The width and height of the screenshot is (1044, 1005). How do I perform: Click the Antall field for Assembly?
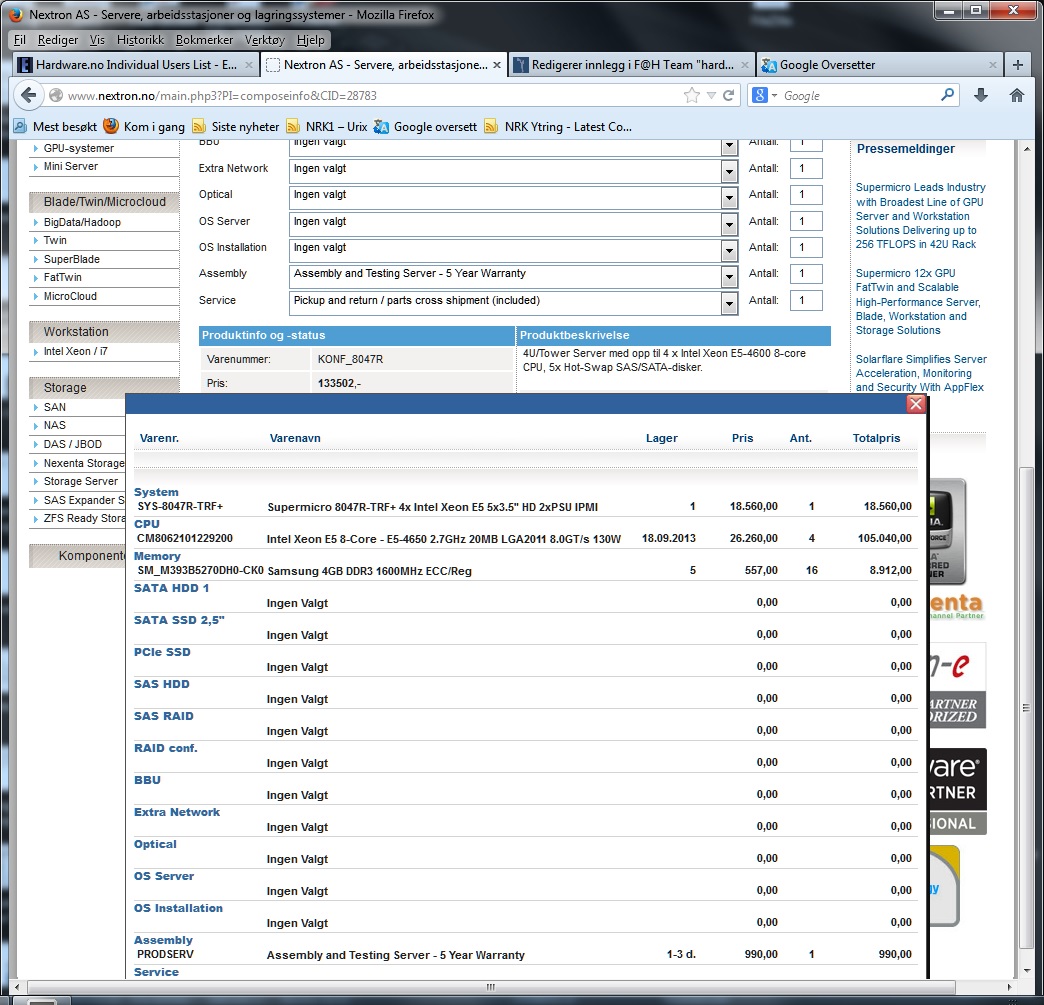pos(806,274)
